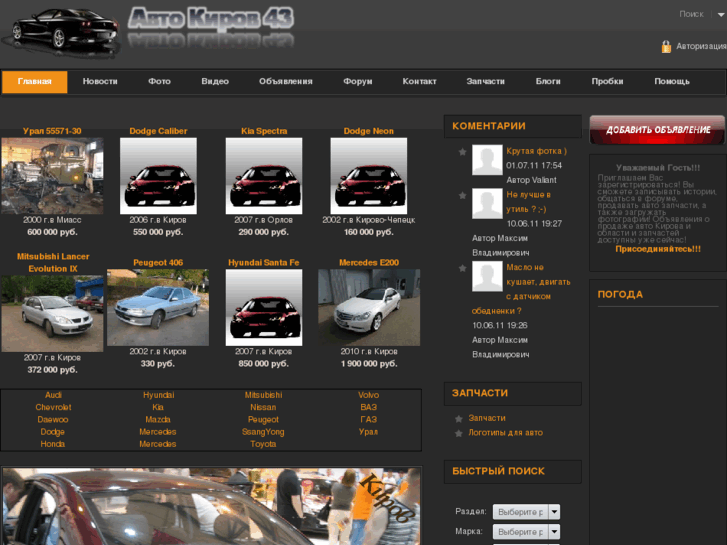Click the Mitsubishi Lancer Evolution IX title

tap(53, 262)
